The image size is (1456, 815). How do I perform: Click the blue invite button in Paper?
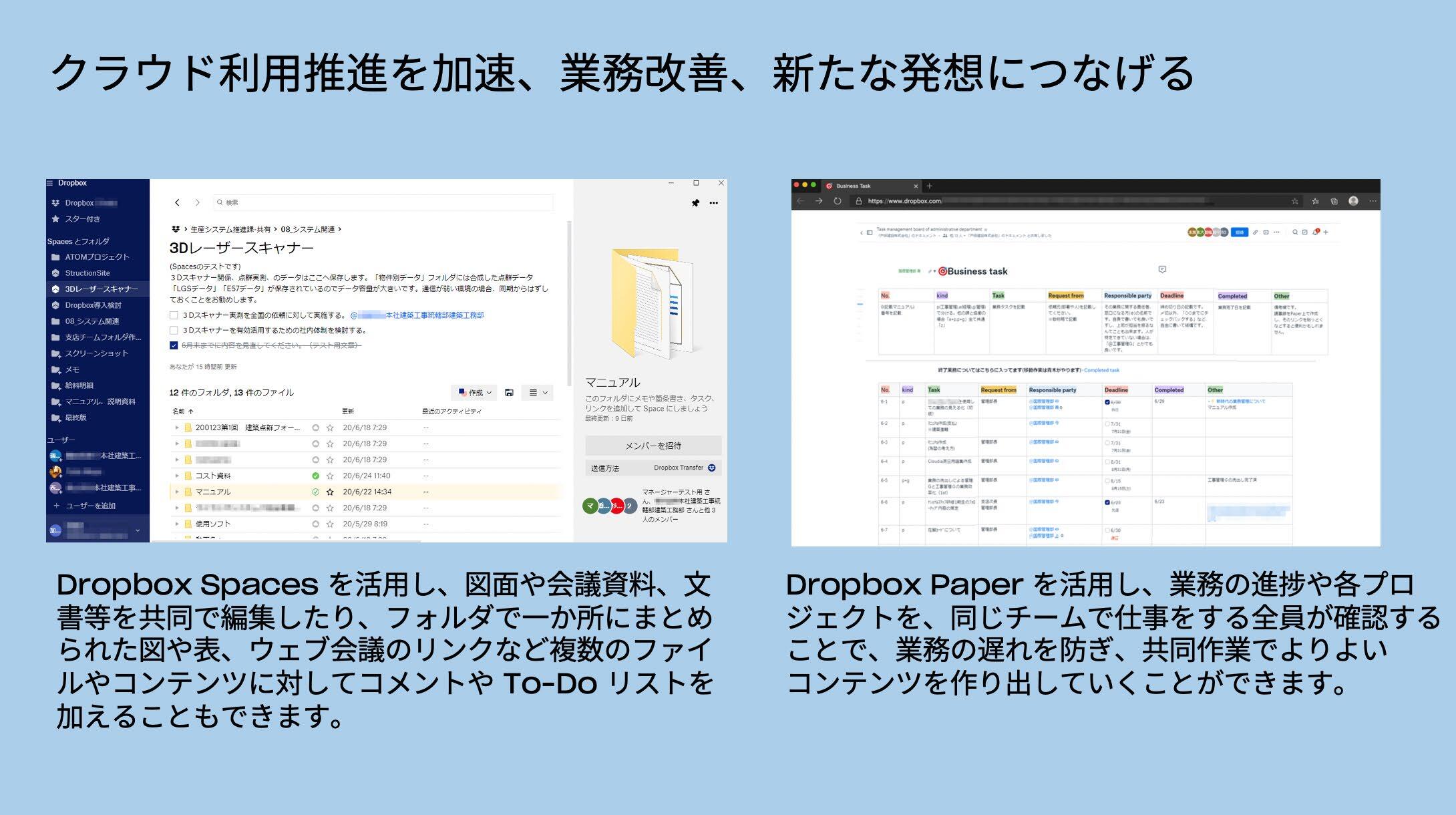(1240, 232)
